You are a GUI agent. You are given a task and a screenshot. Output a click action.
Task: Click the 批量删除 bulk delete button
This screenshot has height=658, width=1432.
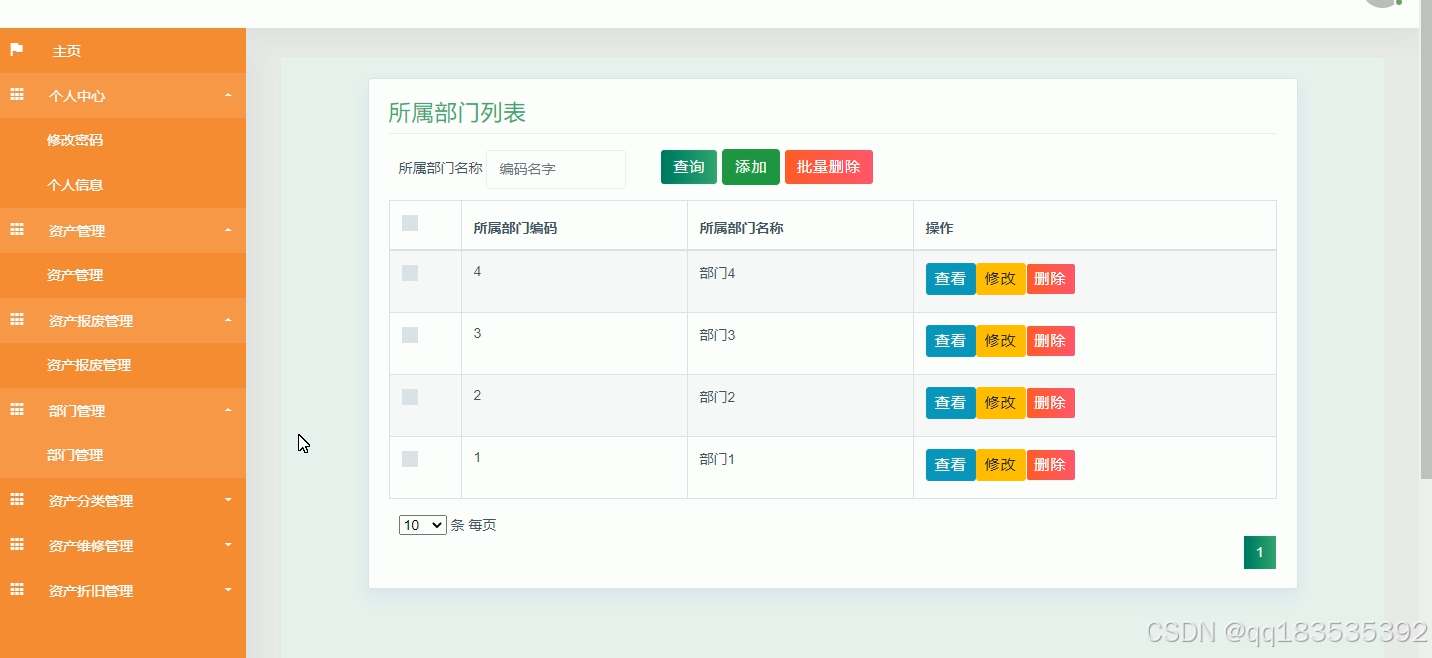(828, 167)
